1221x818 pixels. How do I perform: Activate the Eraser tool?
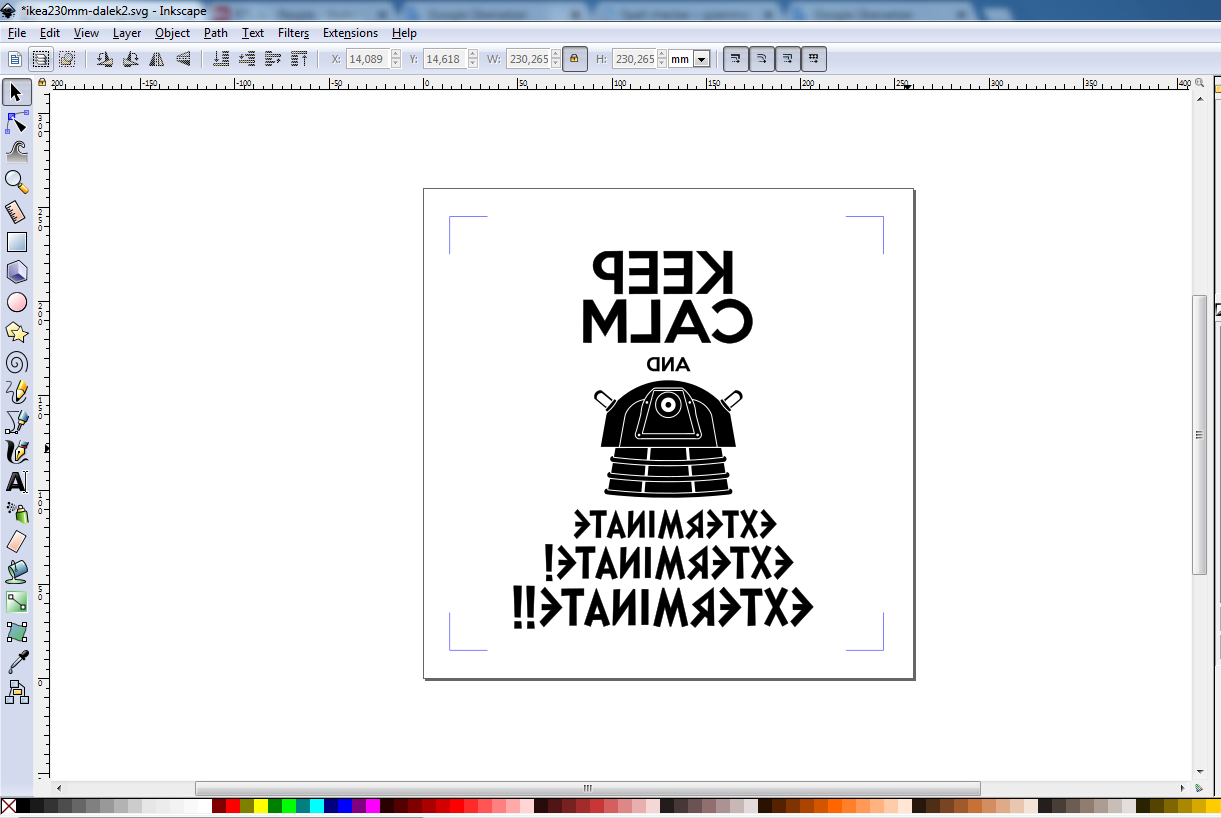pos(16,542)
